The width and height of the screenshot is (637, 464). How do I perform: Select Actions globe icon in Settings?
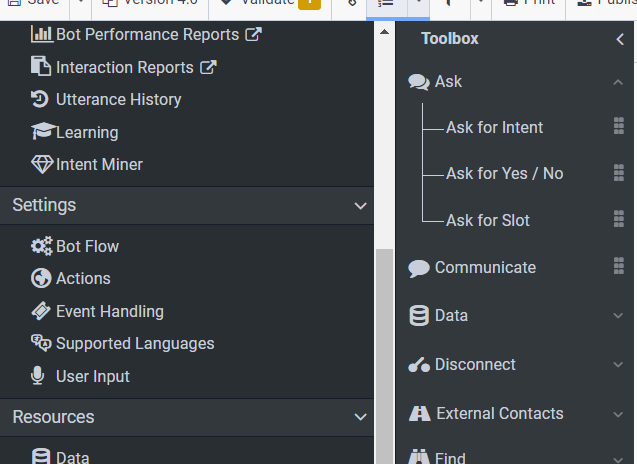[41, 278]
